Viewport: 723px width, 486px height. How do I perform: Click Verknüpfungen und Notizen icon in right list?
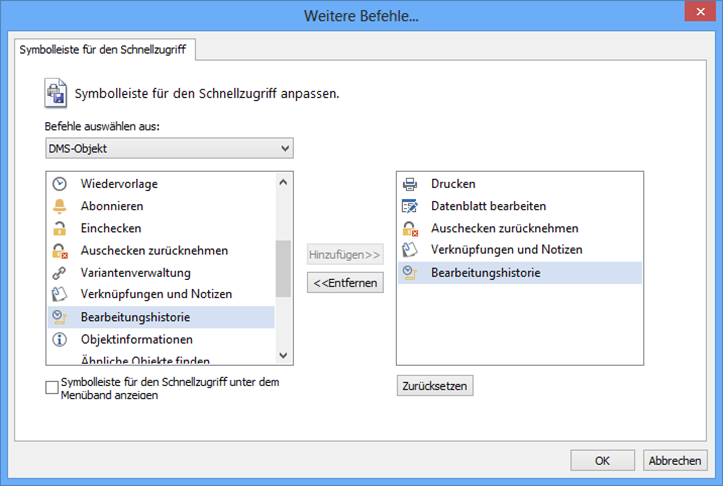(x=409, y=250)
